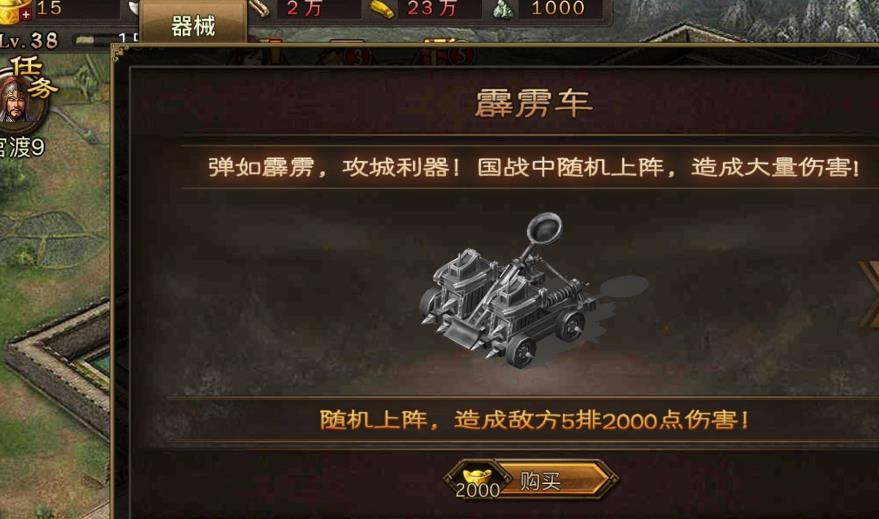Select the red badge marked 5

[461, 56]
